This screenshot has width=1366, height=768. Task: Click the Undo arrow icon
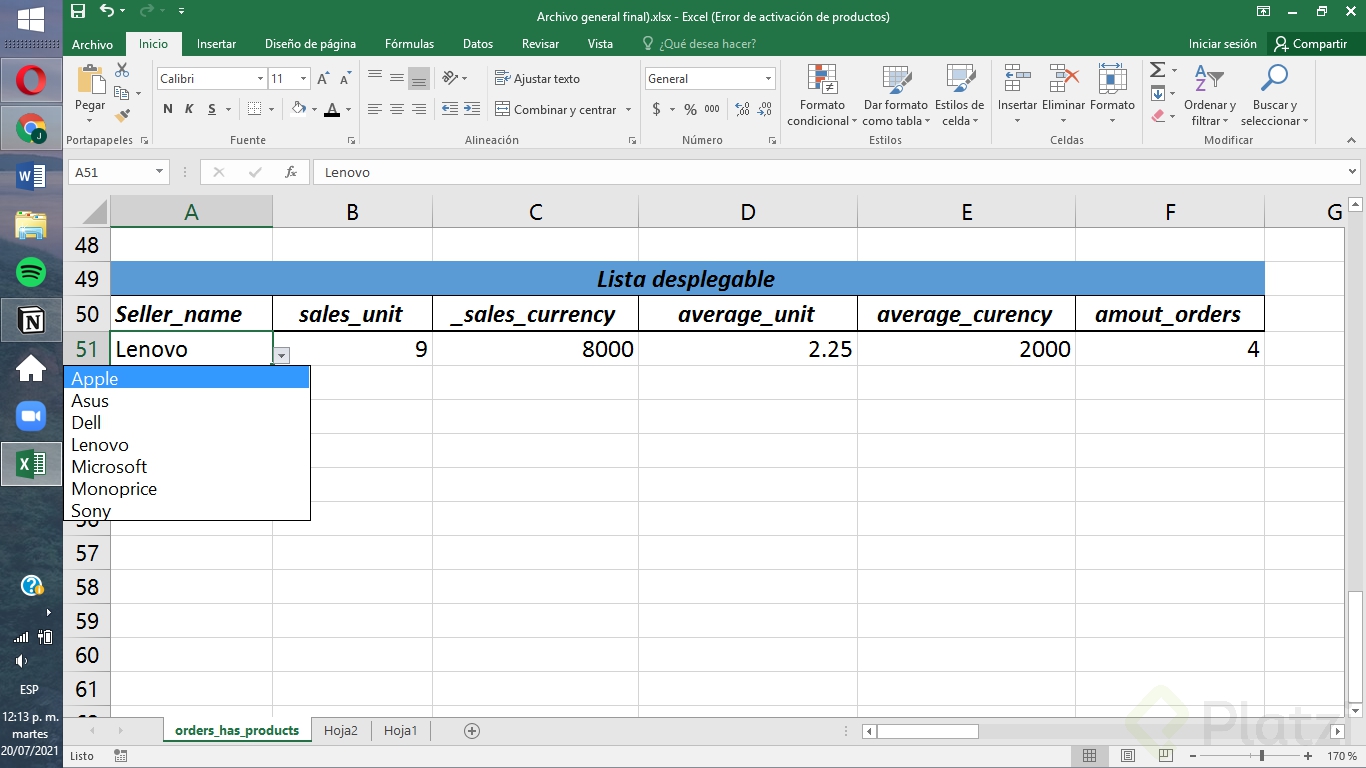pyautogui.click(x=107, y=11)
